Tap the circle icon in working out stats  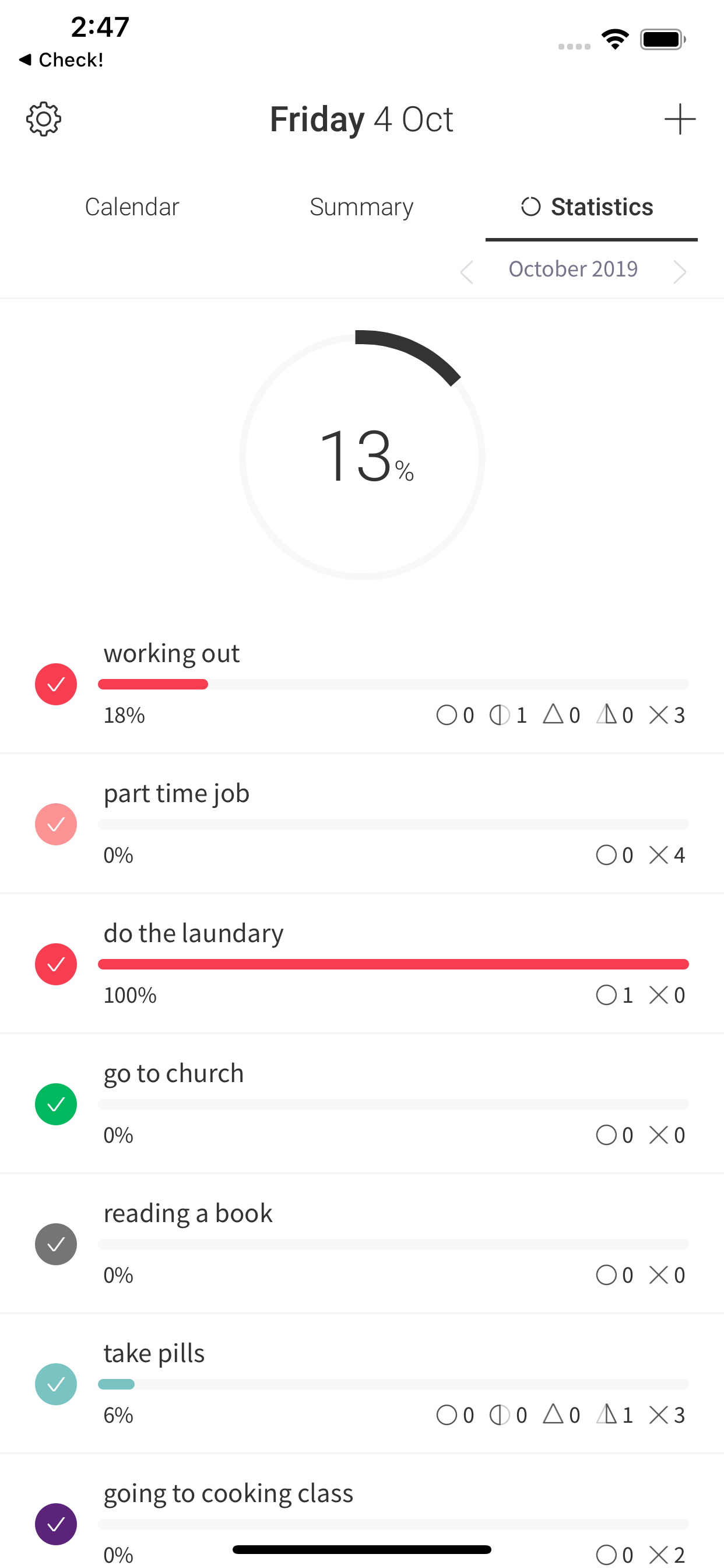click(447, 715)
